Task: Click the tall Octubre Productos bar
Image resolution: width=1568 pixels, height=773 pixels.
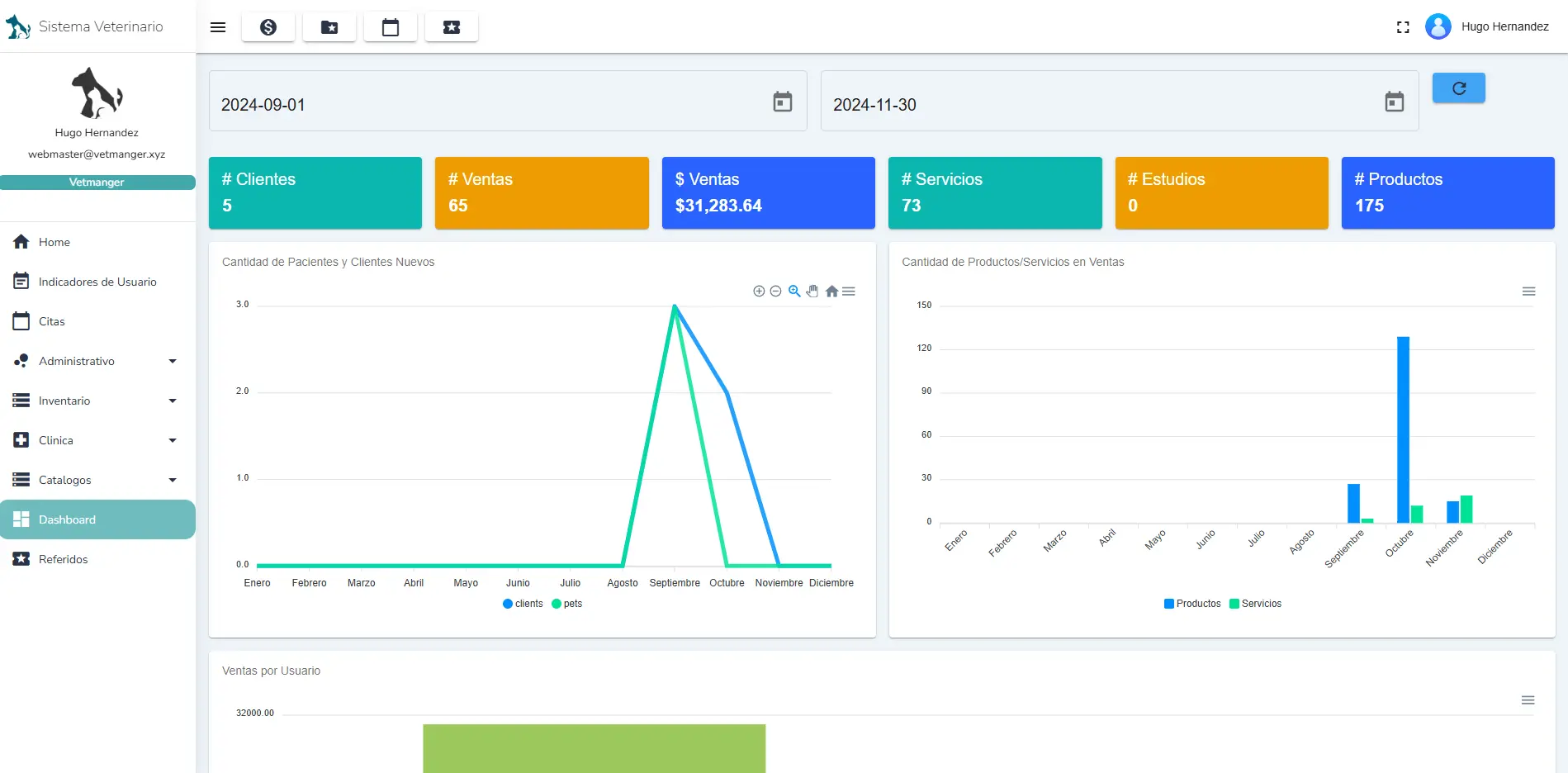Action: pyautogui.click(x=1403, y=429)
